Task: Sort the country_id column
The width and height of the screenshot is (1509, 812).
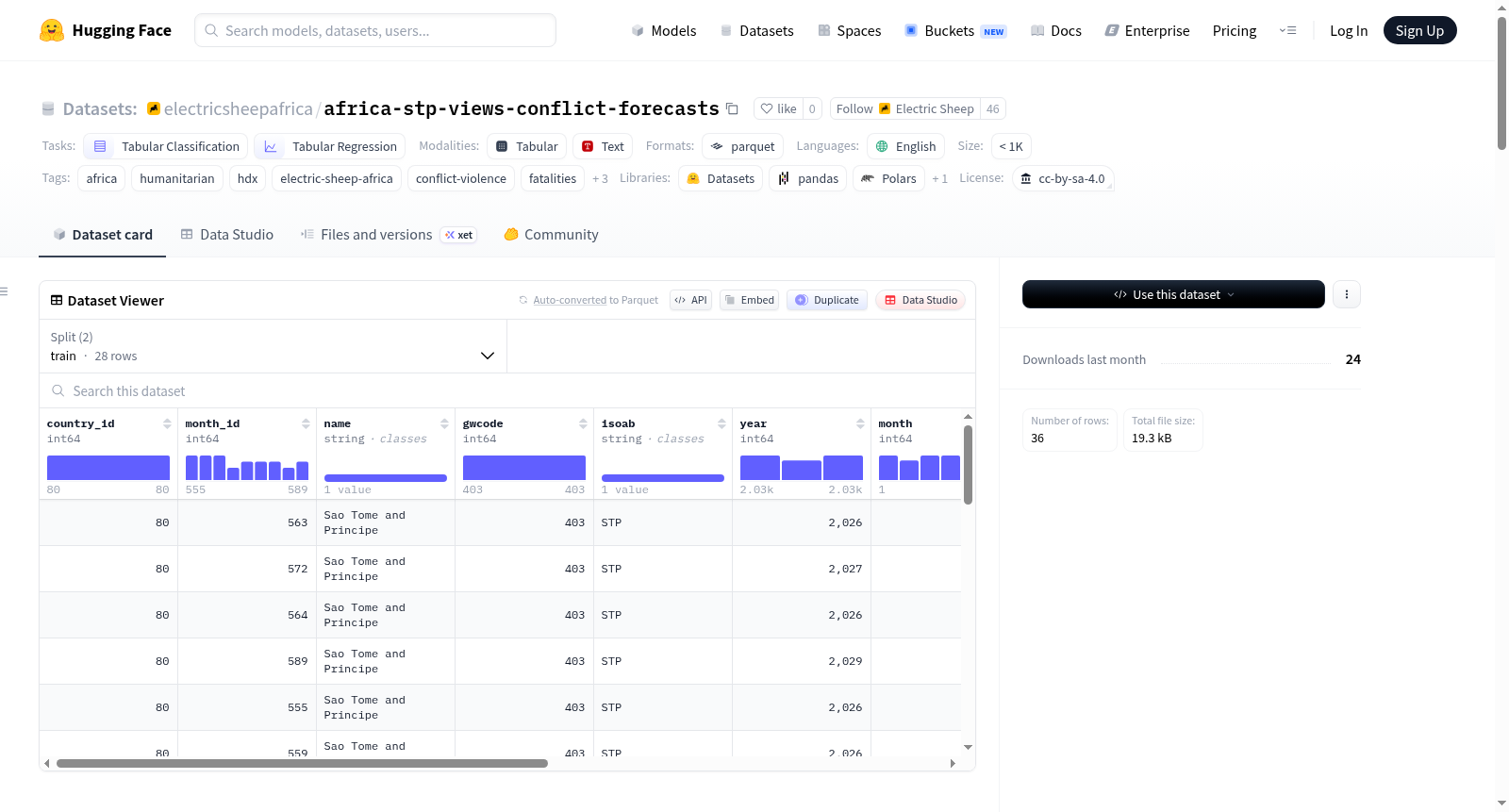Action: pyautogui.click(x=167, y=423)
